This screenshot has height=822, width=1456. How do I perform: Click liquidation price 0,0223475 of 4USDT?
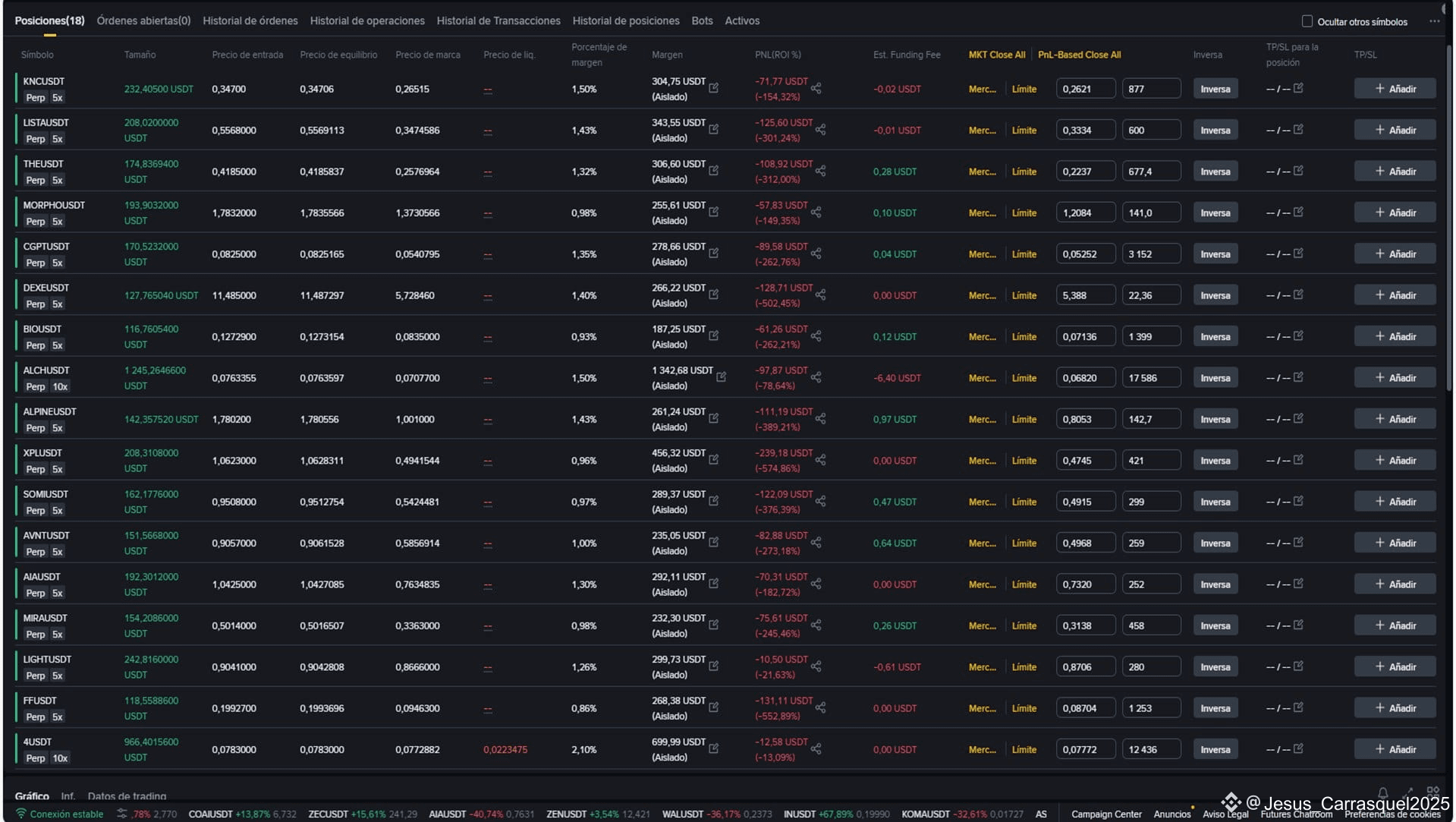pyautogui.click(x=505, y=749)
